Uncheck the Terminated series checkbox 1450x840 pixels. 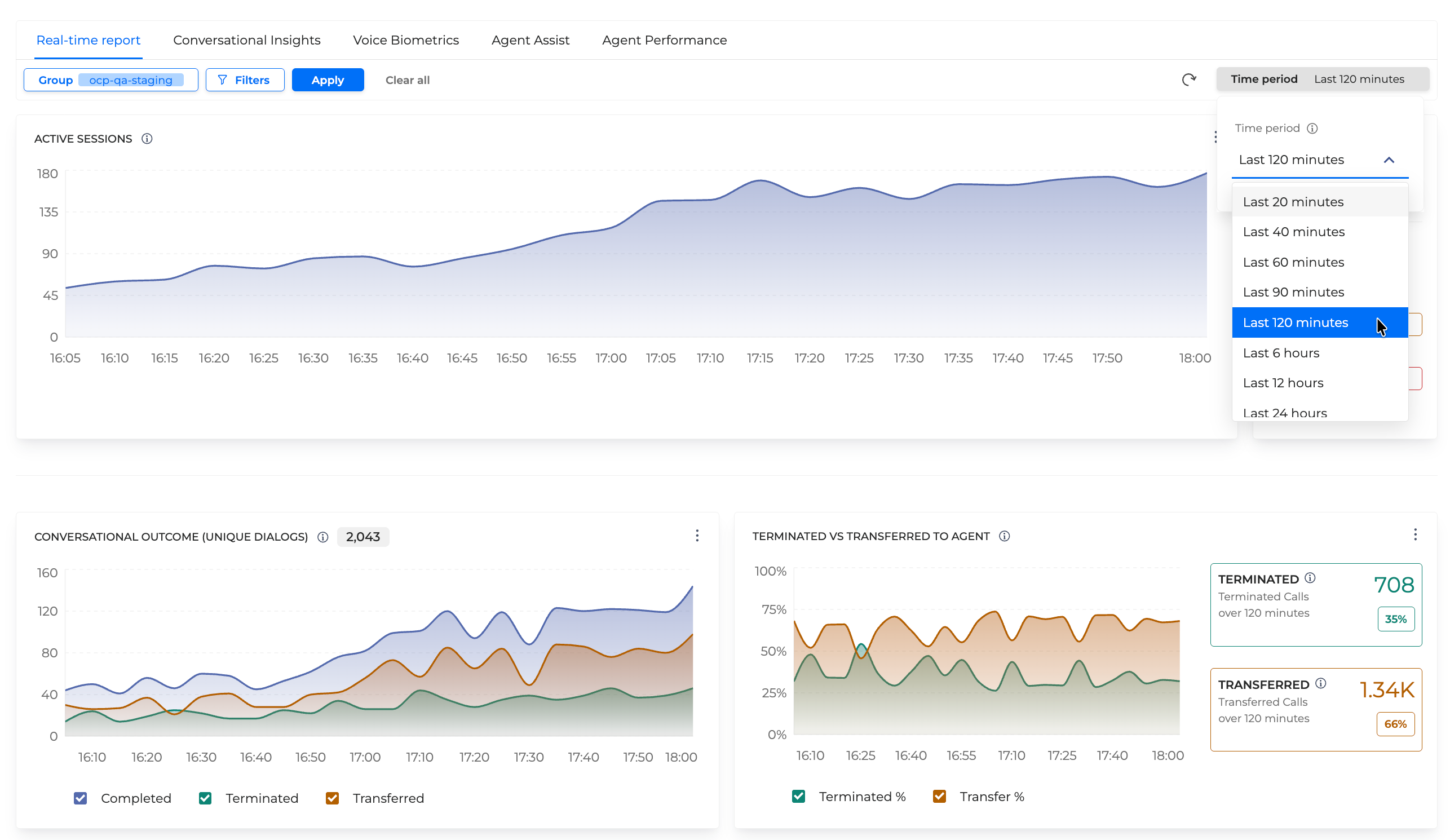[205, 798]
